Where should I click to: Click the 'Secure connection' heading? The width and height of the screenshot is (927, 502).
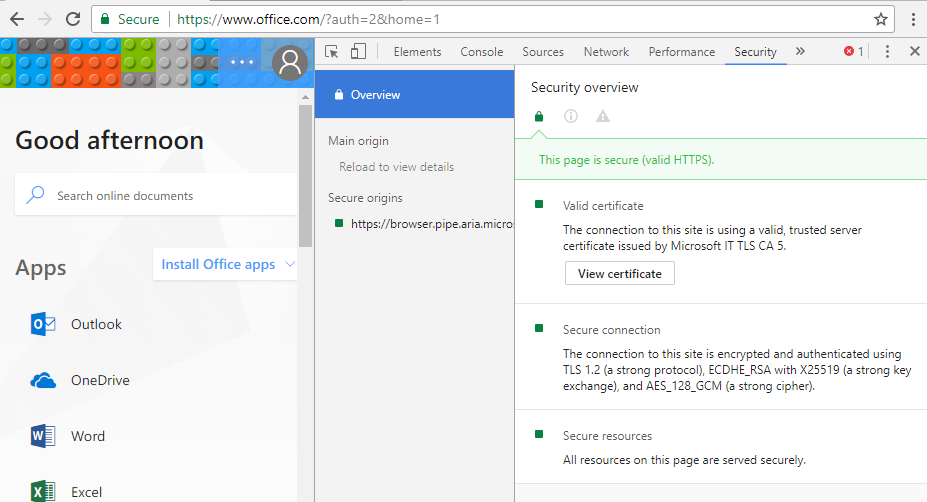coord(612,330)
